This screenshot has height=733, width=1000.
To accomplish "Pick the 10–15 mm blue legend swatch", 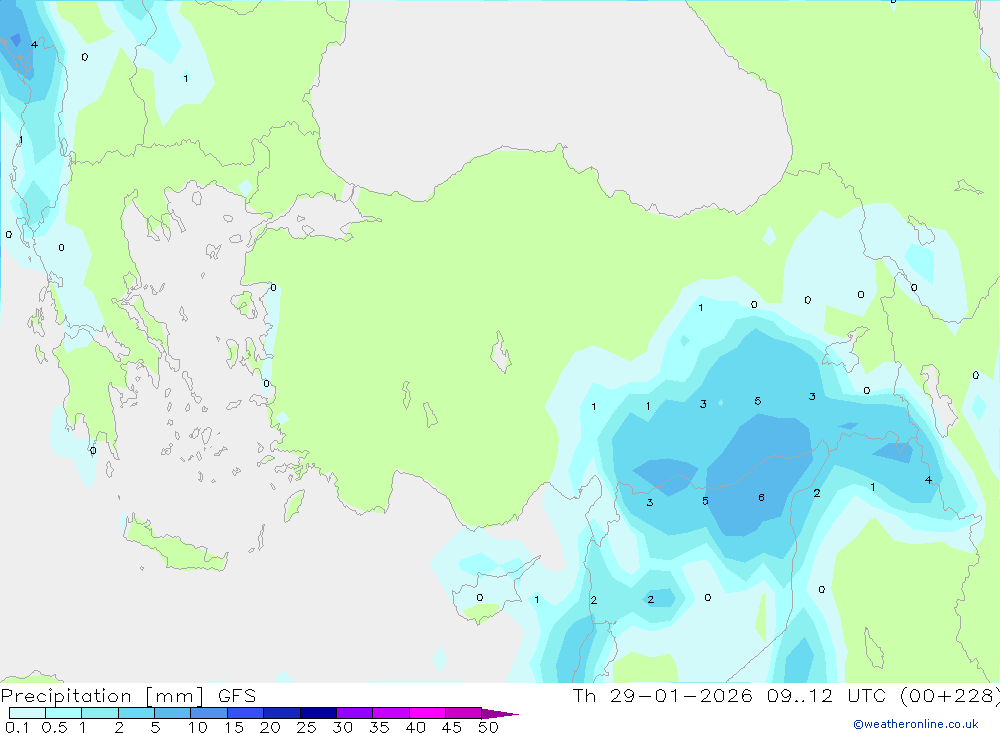I will 209,713.
